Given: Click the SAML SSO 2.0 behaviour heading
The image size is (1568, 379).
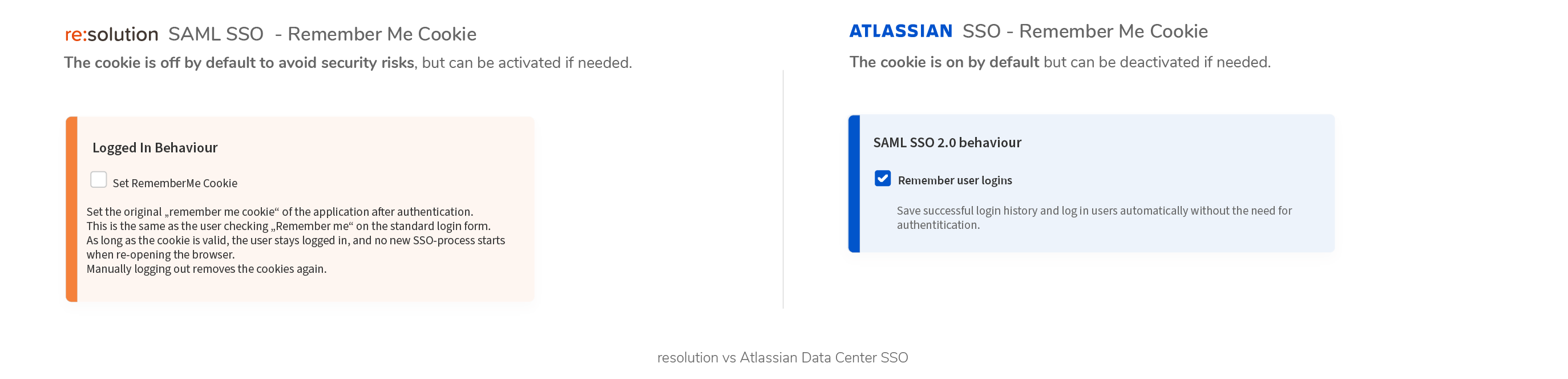Looking at the screenshot, I should (948, 143).
